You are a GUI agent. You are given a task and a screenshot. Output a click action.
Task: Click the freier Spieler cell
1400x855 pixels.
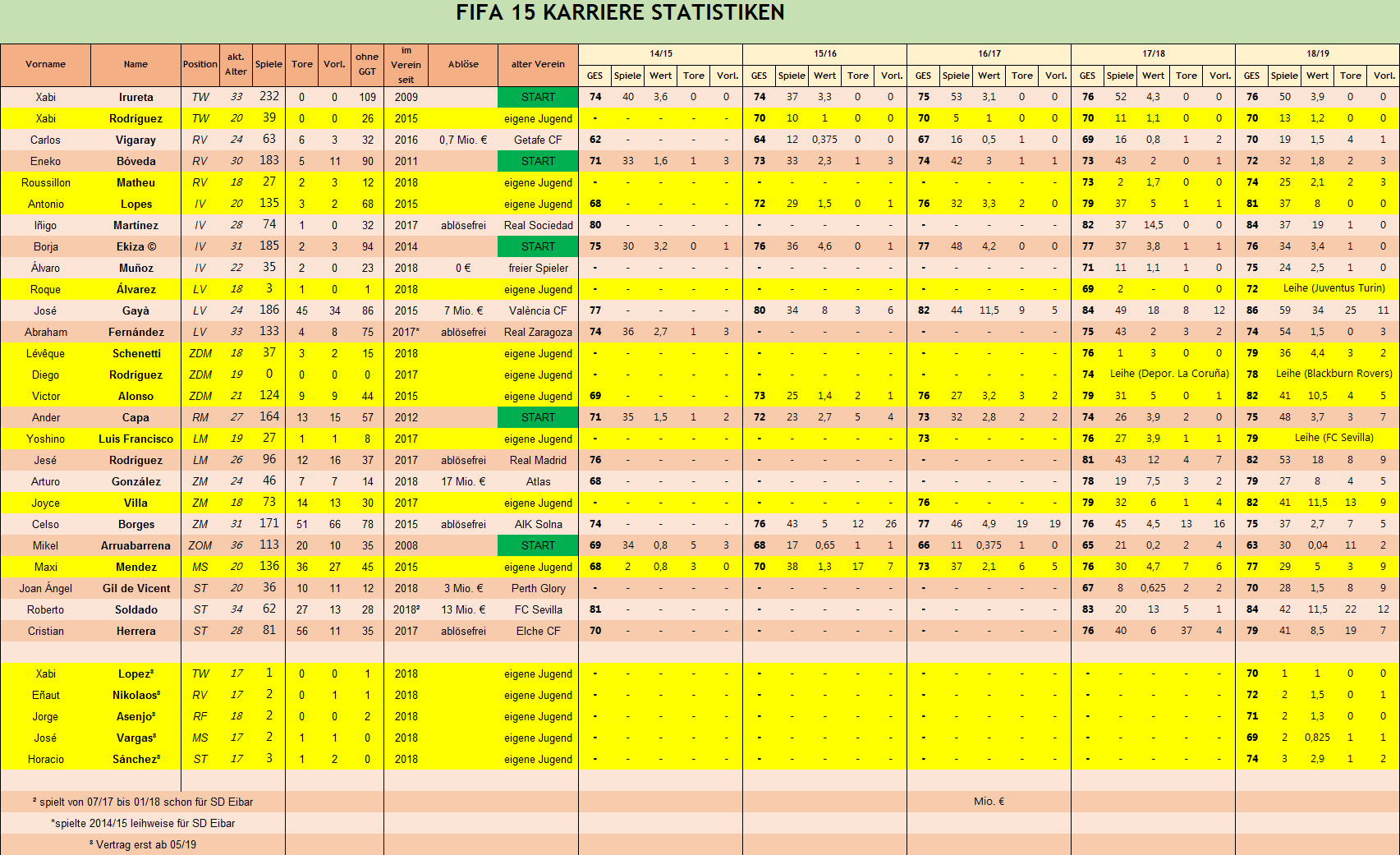click(538, 268)
